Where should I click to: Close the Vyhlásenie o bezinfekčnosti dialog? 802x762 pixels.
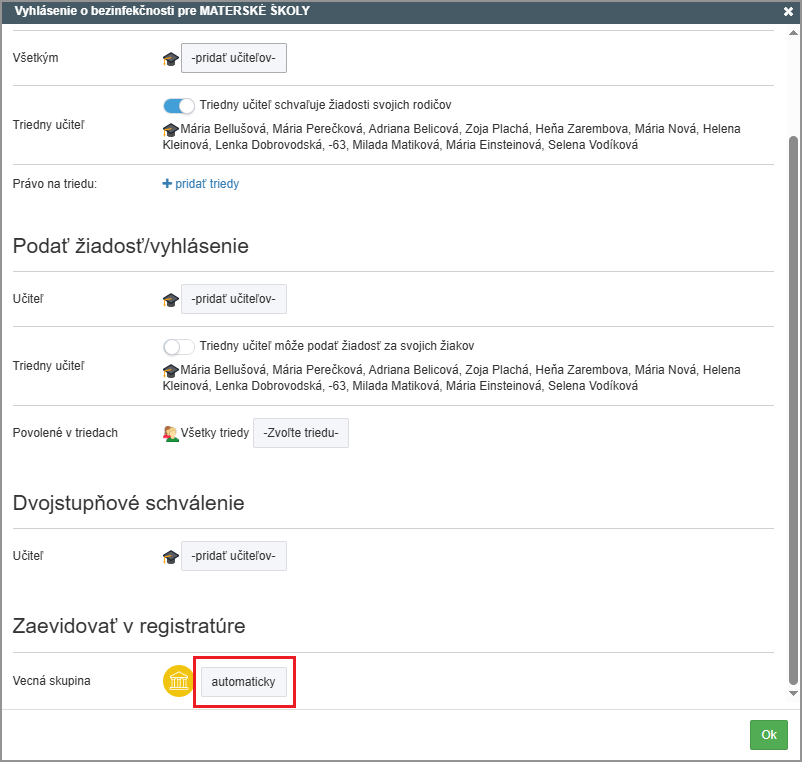point(788,12)
